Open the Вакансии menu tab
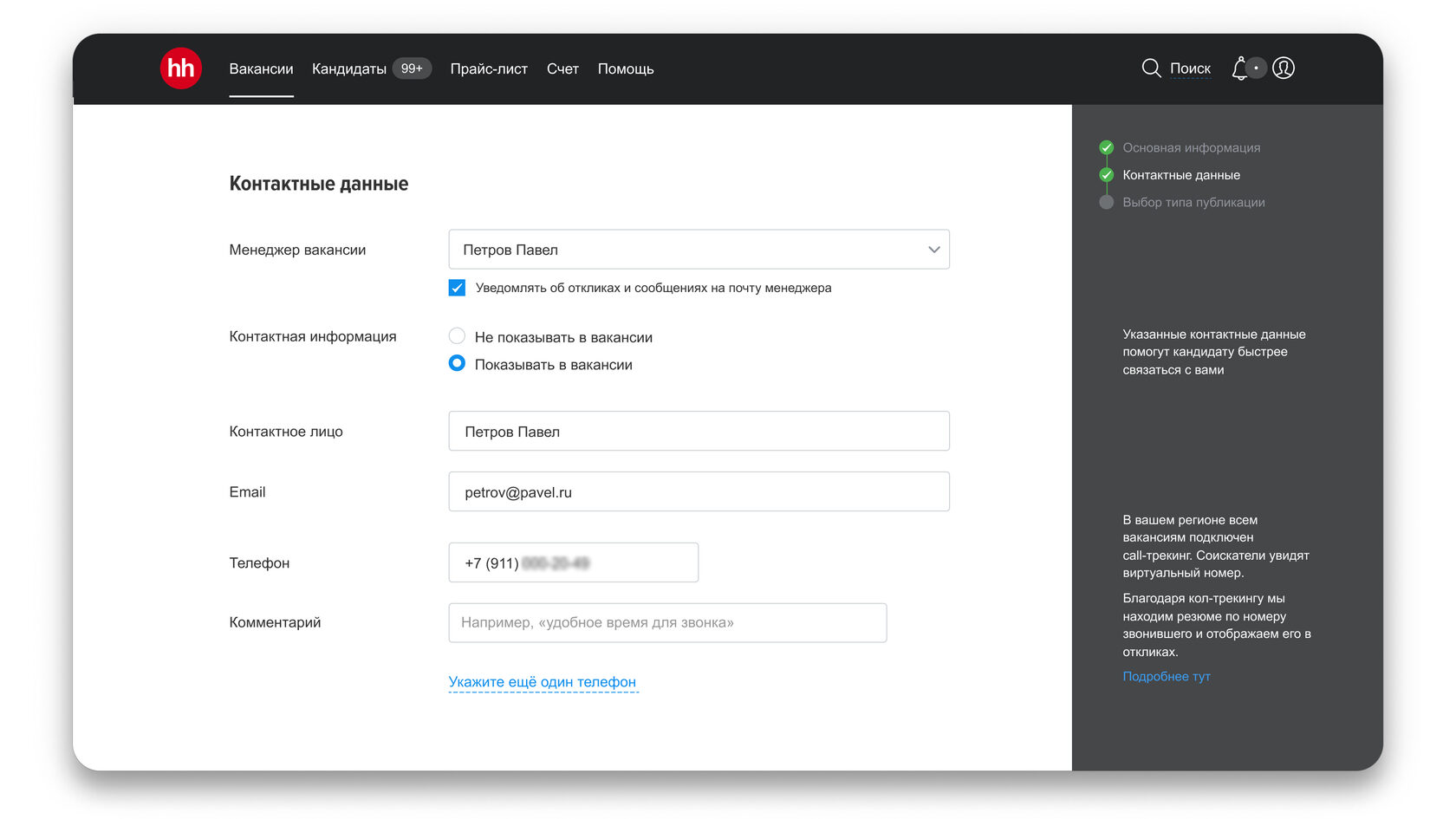The height and width of the screenshot is (819, 1456). 261,68
